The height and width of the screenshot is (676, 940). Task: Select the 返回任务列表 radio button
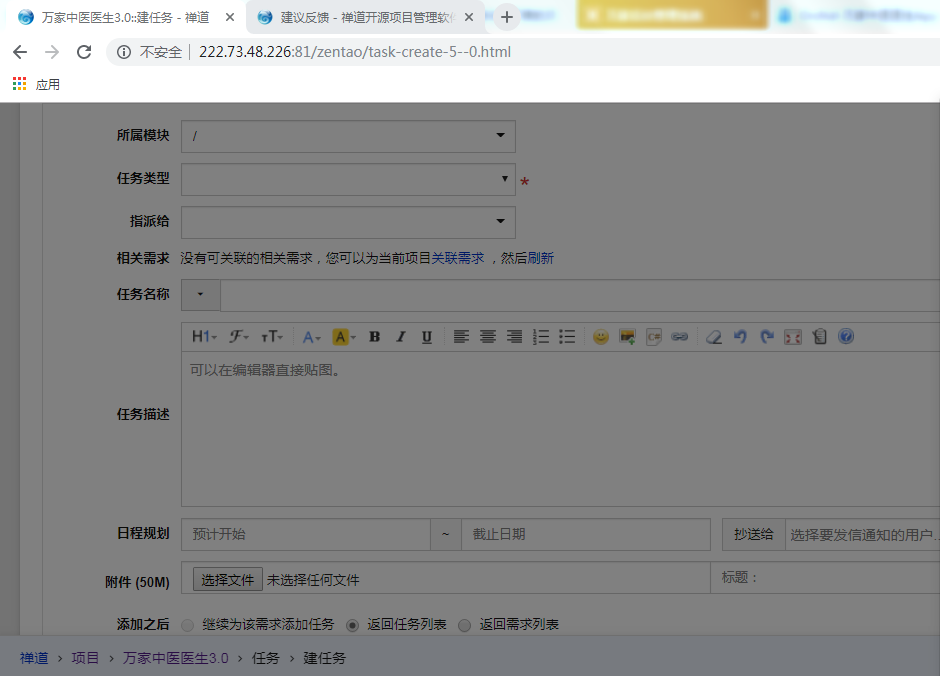pos(352,625)
